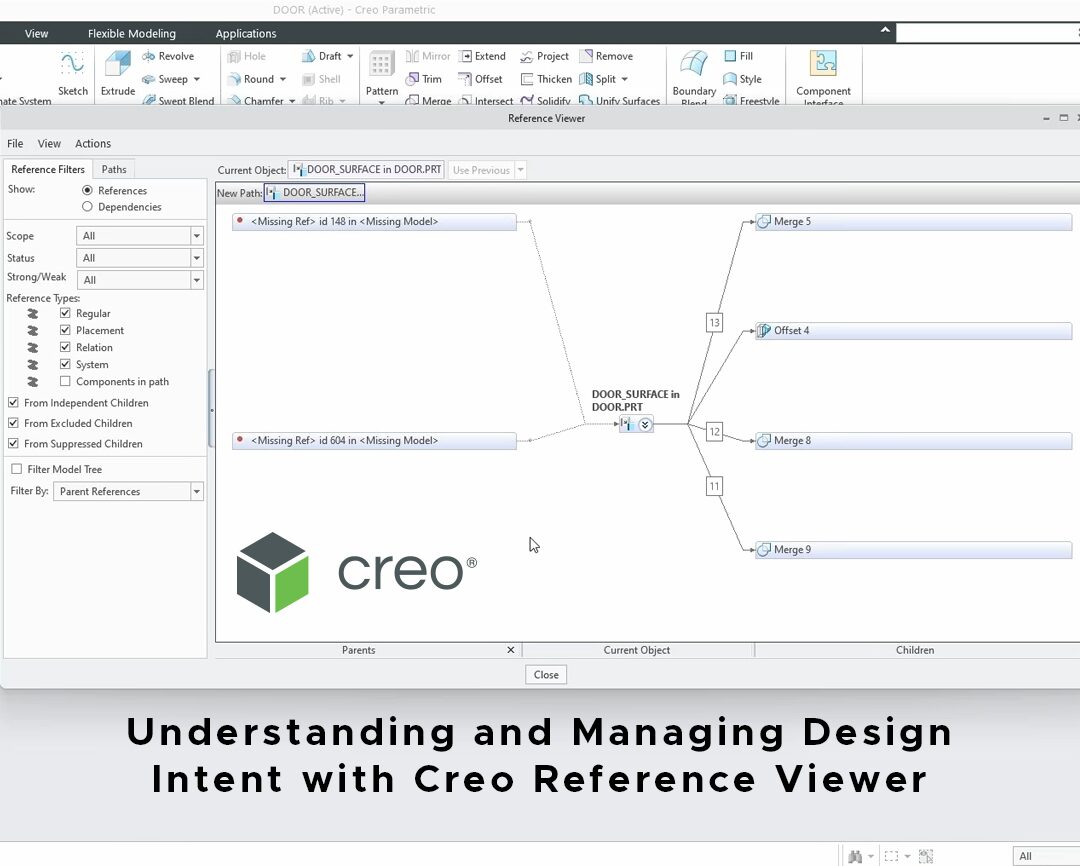Select the Sketch tool in the ribbon
The height and width of the screenshot is (866, 1080).
coord(72,74)
